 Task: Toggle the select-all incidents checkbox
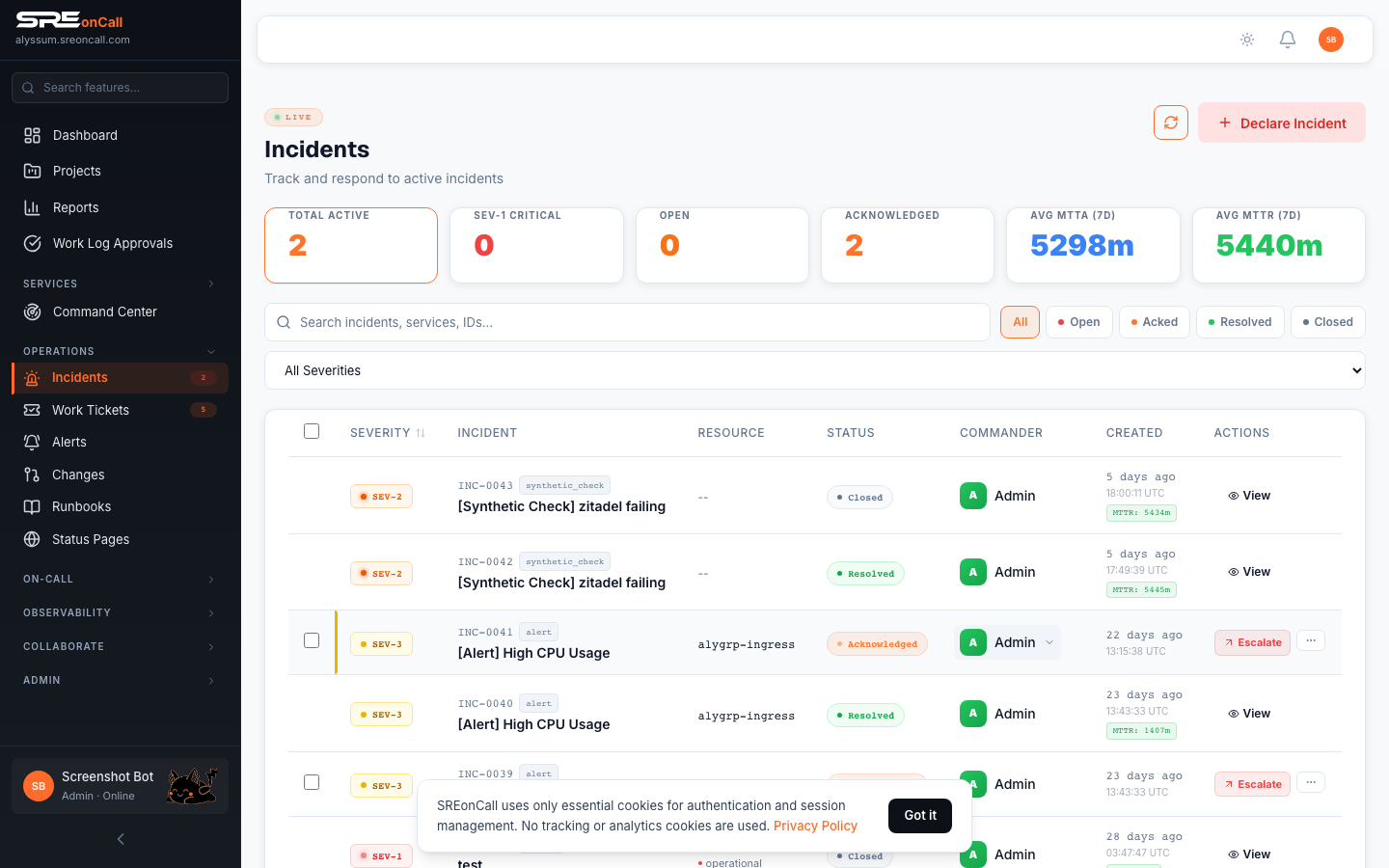tap(312, 431)
